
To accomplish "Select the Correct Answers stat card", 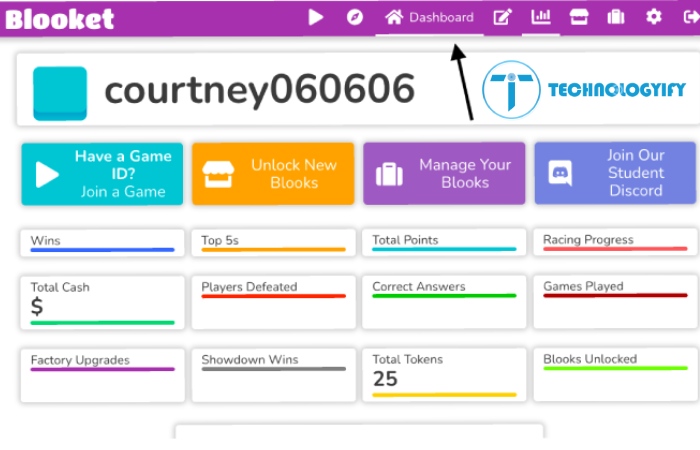I will coord(444,302).
